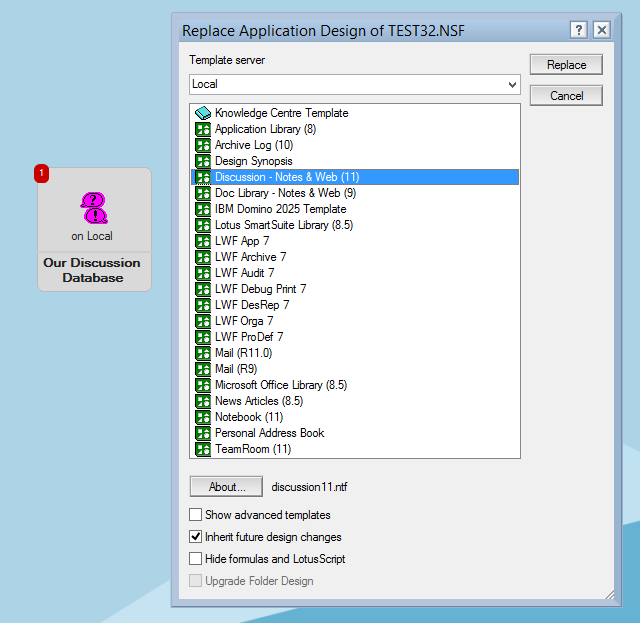Select Doc Library - Notes & Web (9)

[285, 193]
